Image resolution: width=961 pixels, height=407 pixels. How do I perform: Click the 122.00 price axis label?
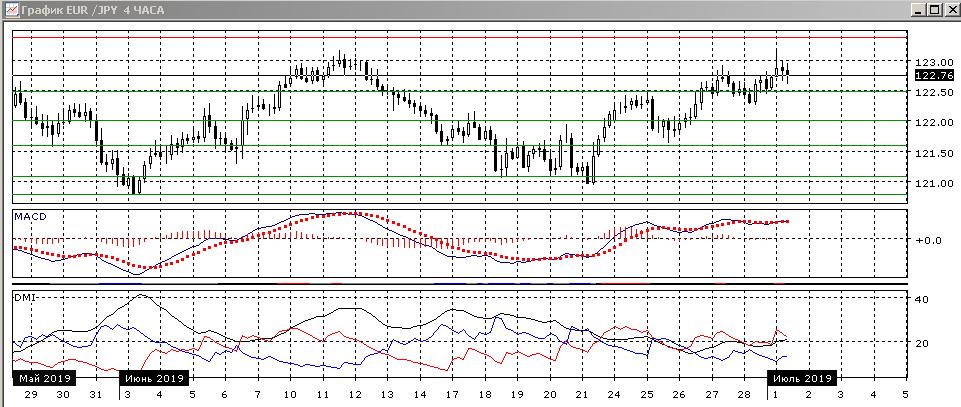point(931,123)
